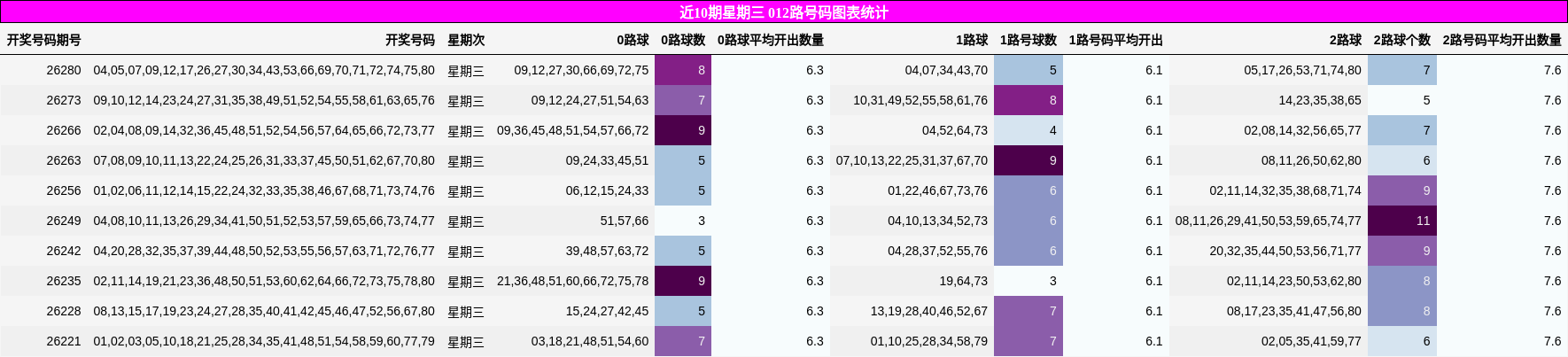The height and width of the screenshot is (357, 1568).
Task: Click 0路球 cell 09,12,27,30,66,69,72,75
Action: point(581,70)
